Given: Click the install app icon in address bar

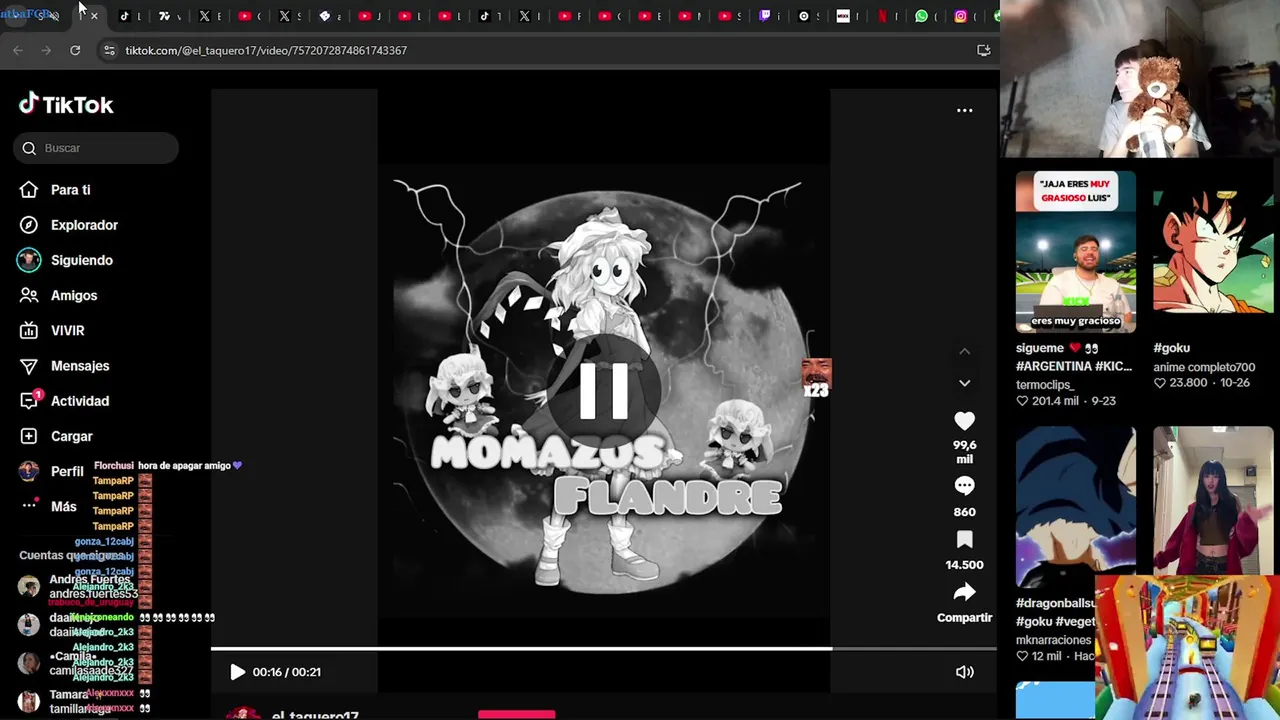Looking at the screenshot, I should click(984, 50).
